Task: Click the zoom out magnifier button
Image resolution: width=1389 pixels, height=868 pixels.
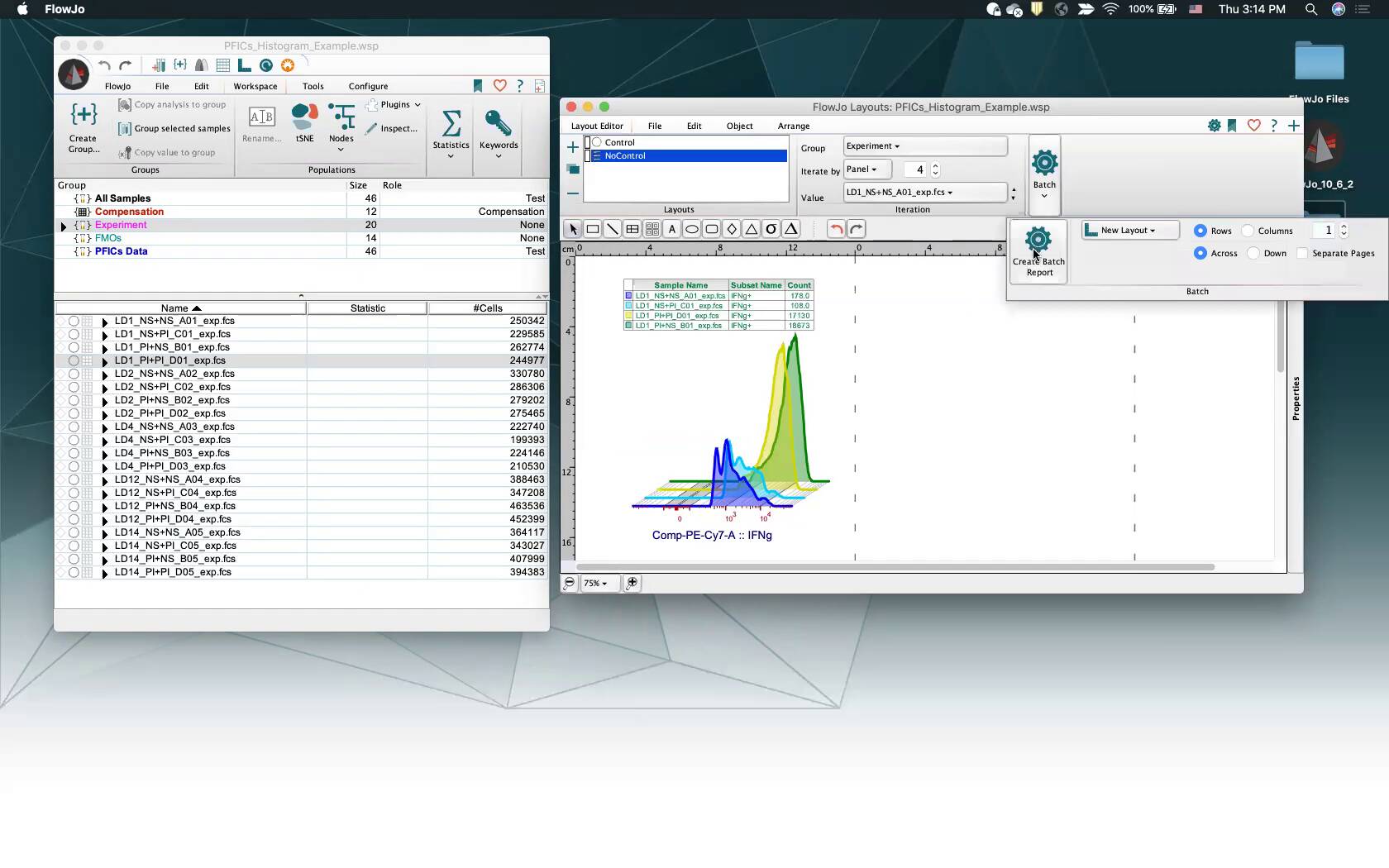Action: [x=570, y=583]
